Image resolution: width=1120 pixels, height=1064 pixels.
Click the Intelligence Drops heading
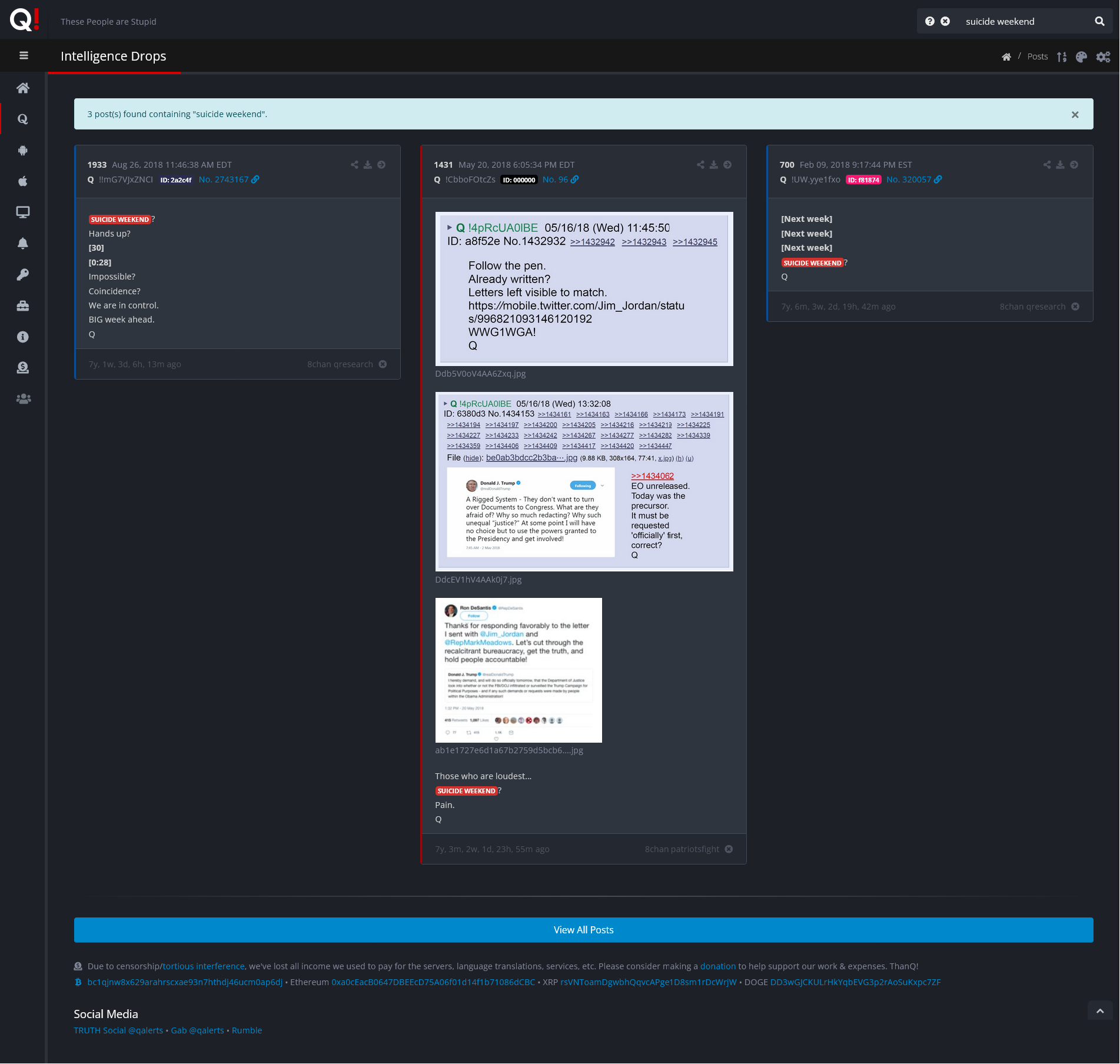coord(114,56)
